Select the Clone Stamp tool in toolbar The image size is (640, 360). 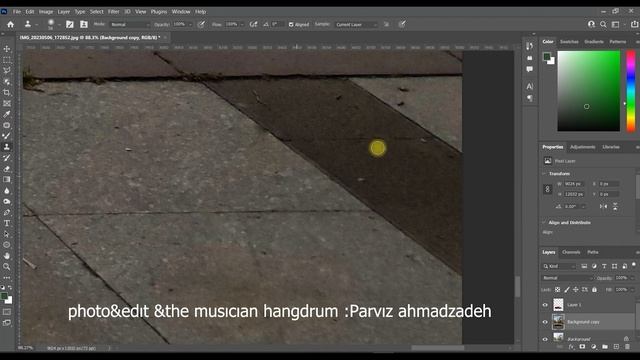pyautogui.click(x=7, y=147)
